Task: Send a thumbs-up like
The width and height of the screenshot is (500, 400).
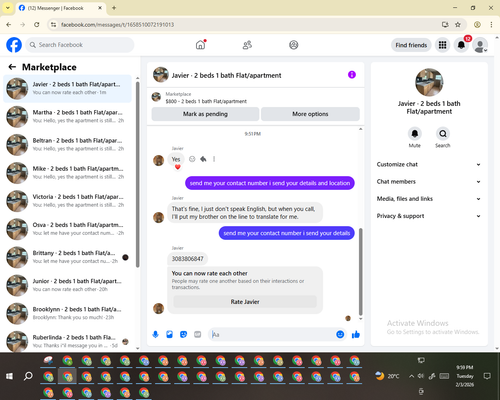Action: click(x=356, y=334)
